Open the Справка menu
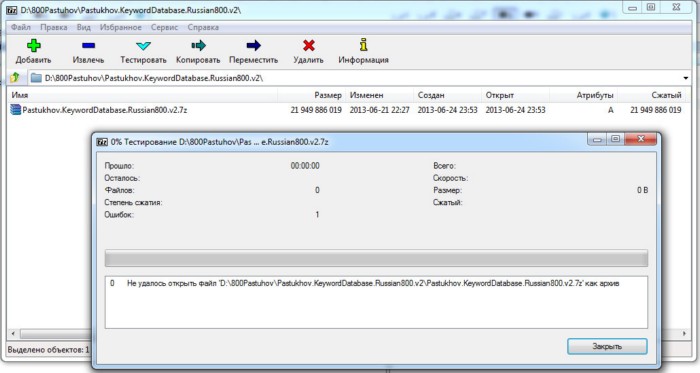Viewport: 700px width, 373px height. pos(203,27)
